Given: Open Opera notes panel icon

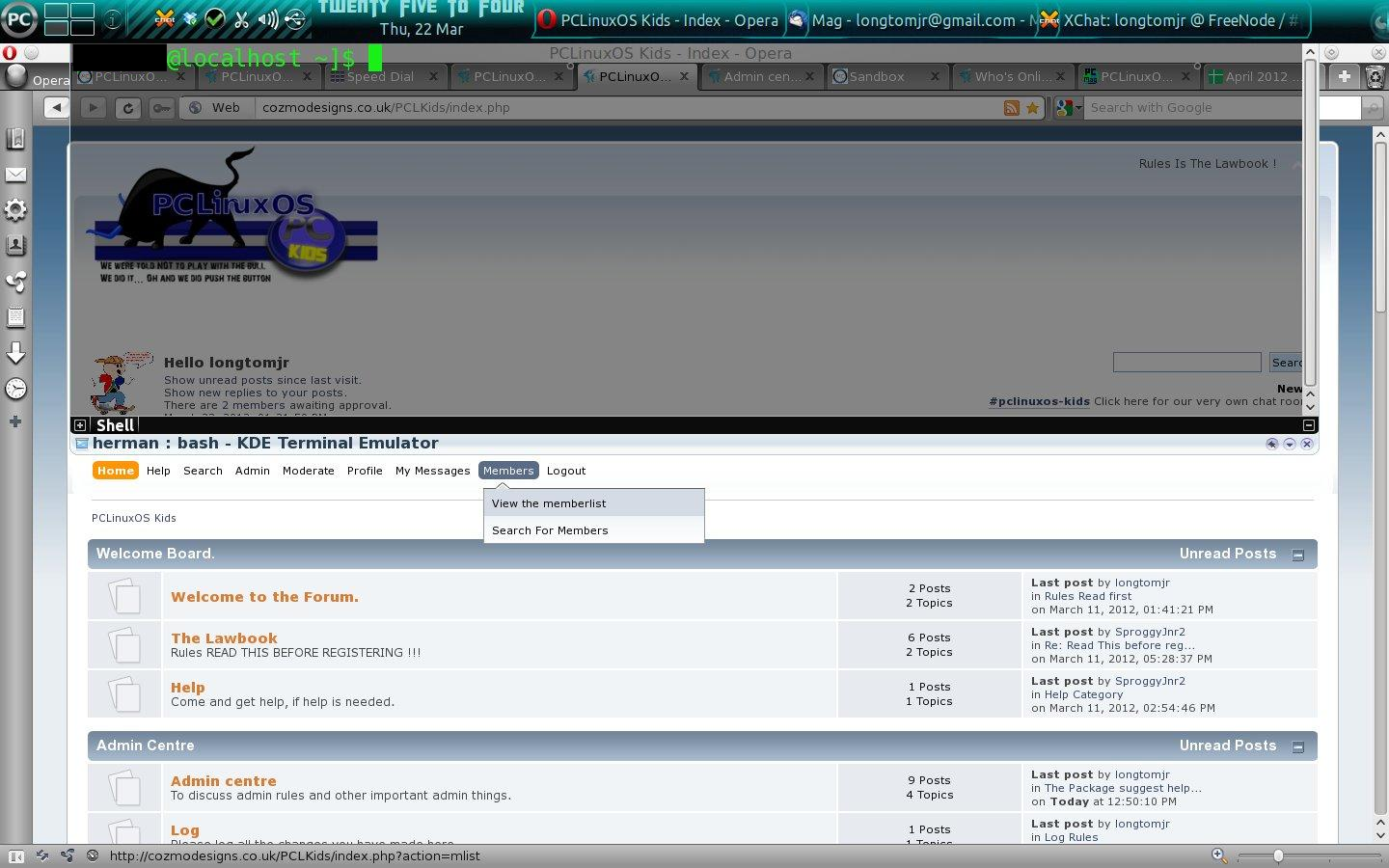Looking at the screenshot, I should point(15,316).
